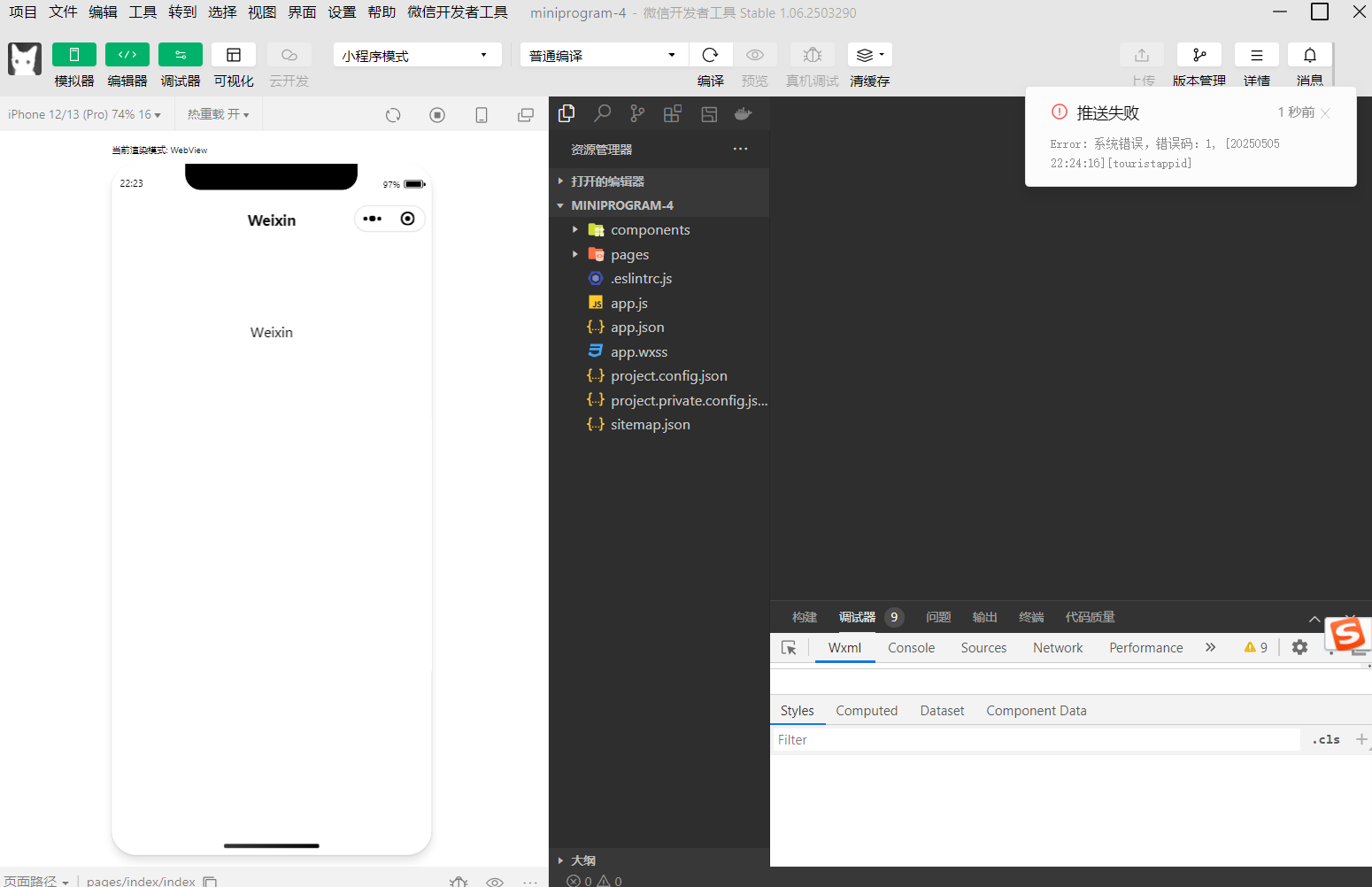Click the upload (上传) icon
Image resolution: width=1372 pixels, height=887 pixels.
click(x=1142, y=55)
